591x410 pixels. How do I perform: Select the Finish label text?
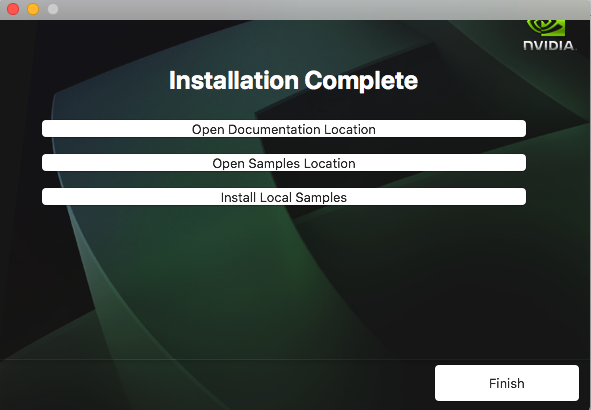pyautogui.click(x=507, y=383)
